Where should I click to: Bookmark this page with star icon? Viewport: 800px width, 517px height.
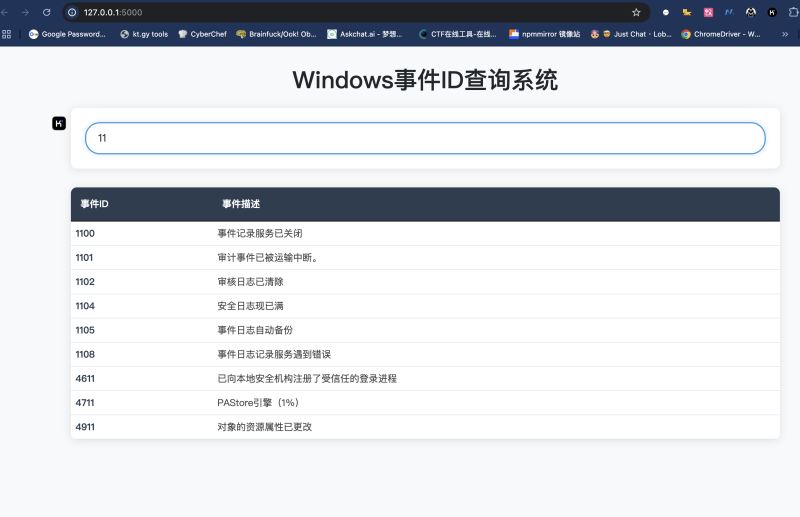coord(636,12)
